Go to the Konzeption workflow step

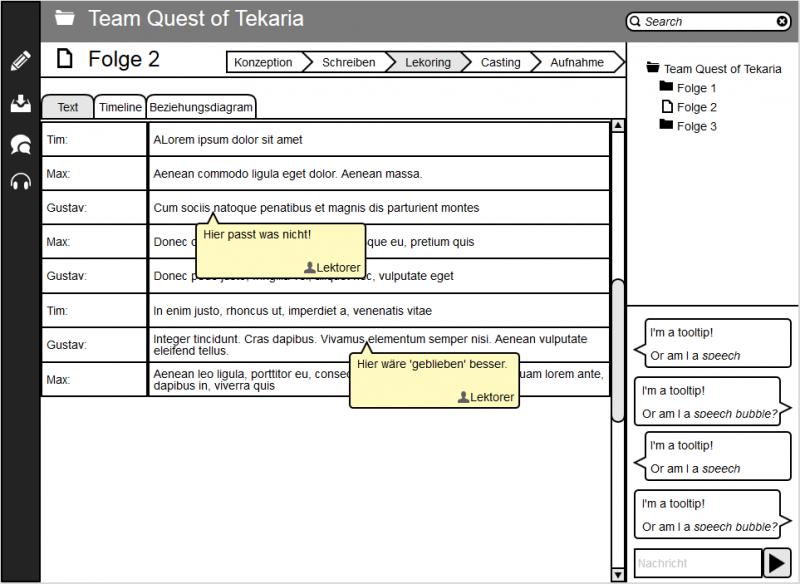[x=263, y=62]
